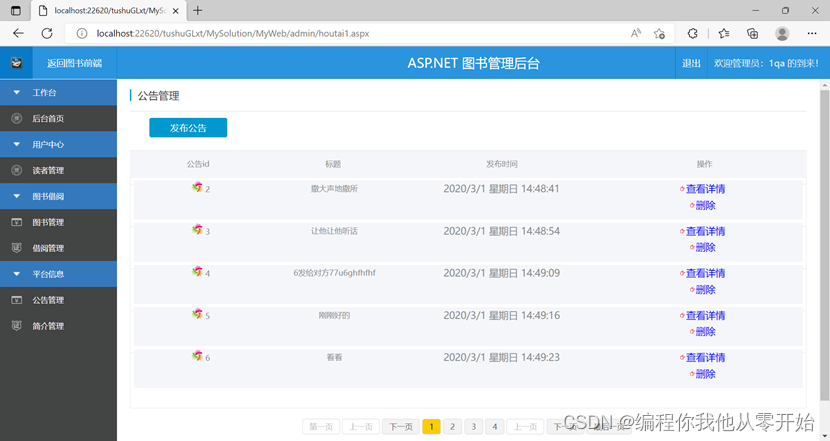Screen dimensions: 830x441
Task: Go back using the browser back arrow
Action: (x=19, y=33)
